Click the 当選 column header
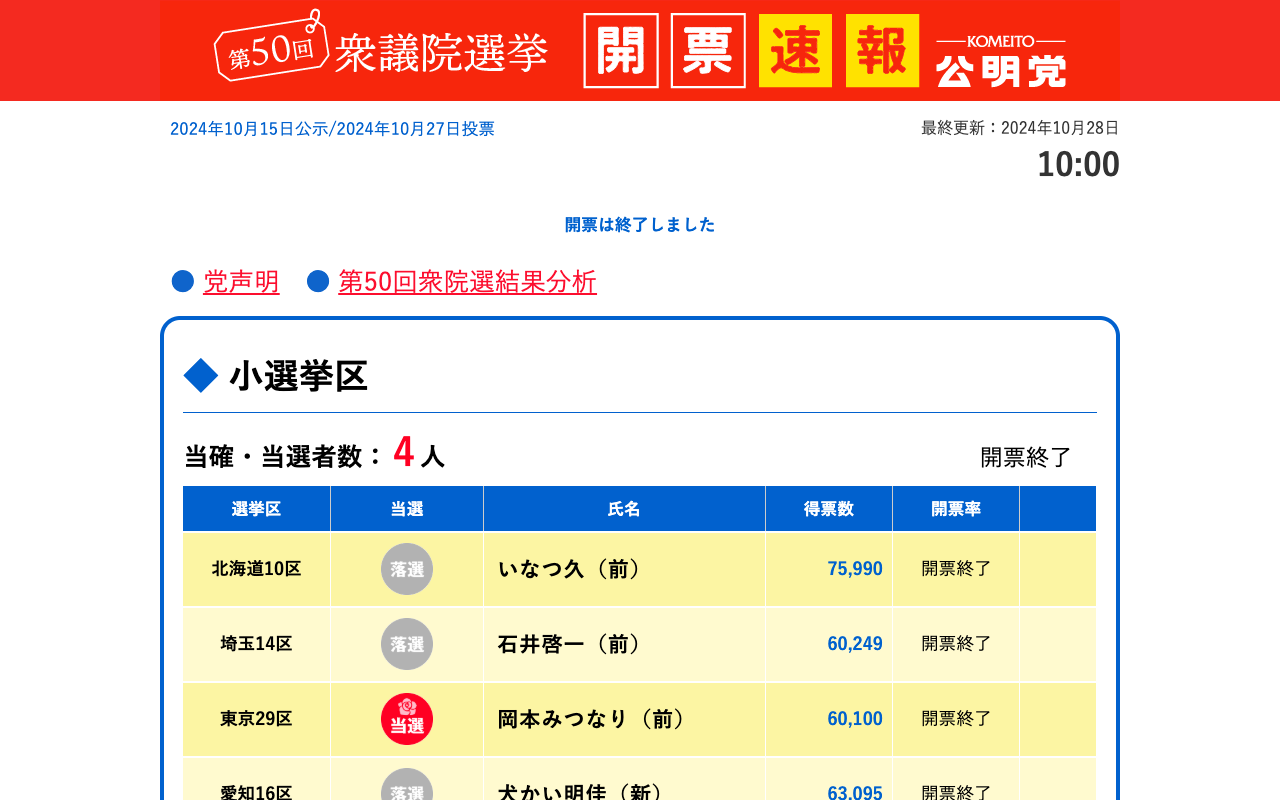Viewport: 1280px width, 800px height. tap(407, 509)
